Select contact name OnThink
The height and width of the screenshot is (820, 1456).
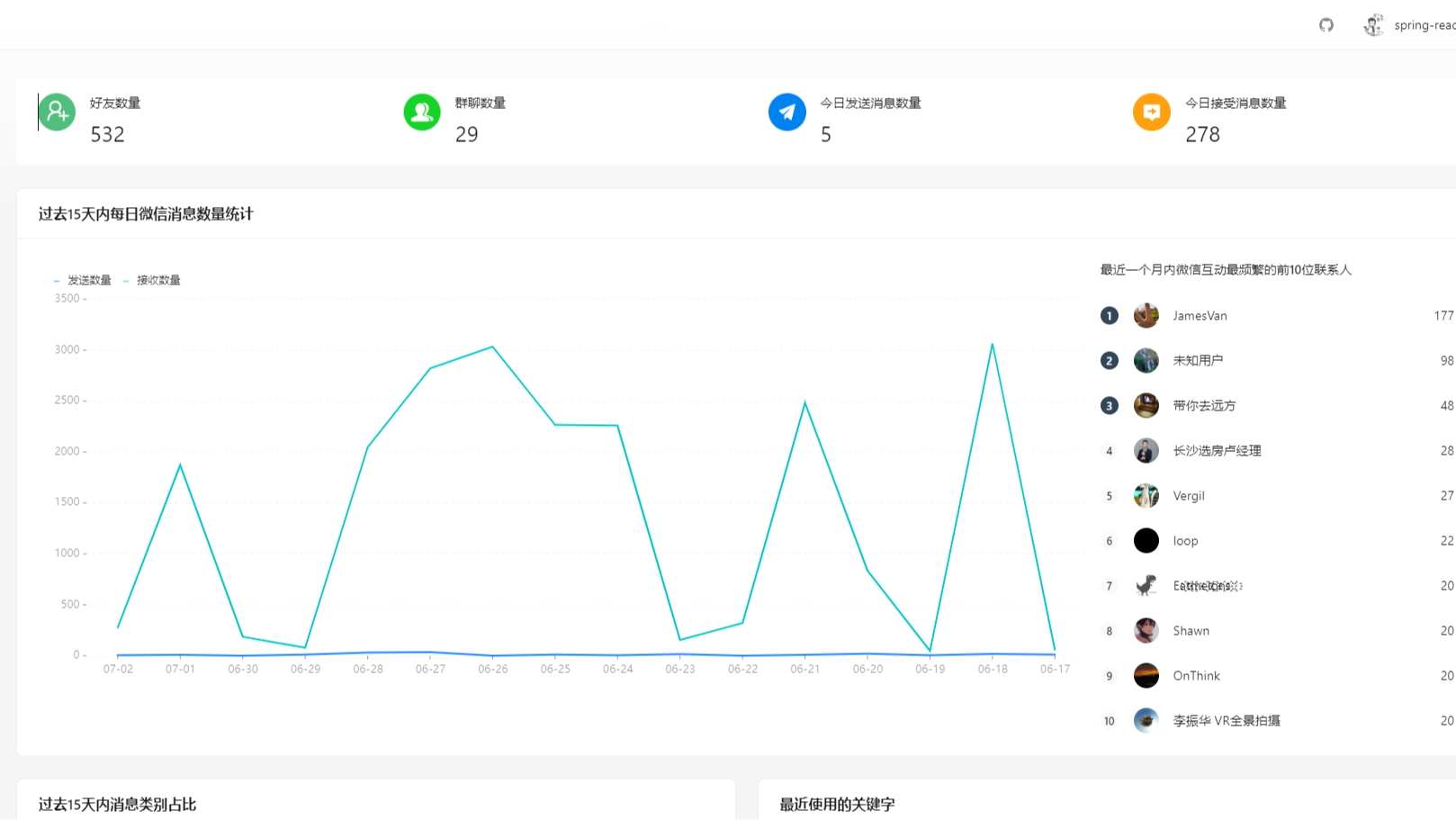pyautogui.click(x=1196, y=675)
